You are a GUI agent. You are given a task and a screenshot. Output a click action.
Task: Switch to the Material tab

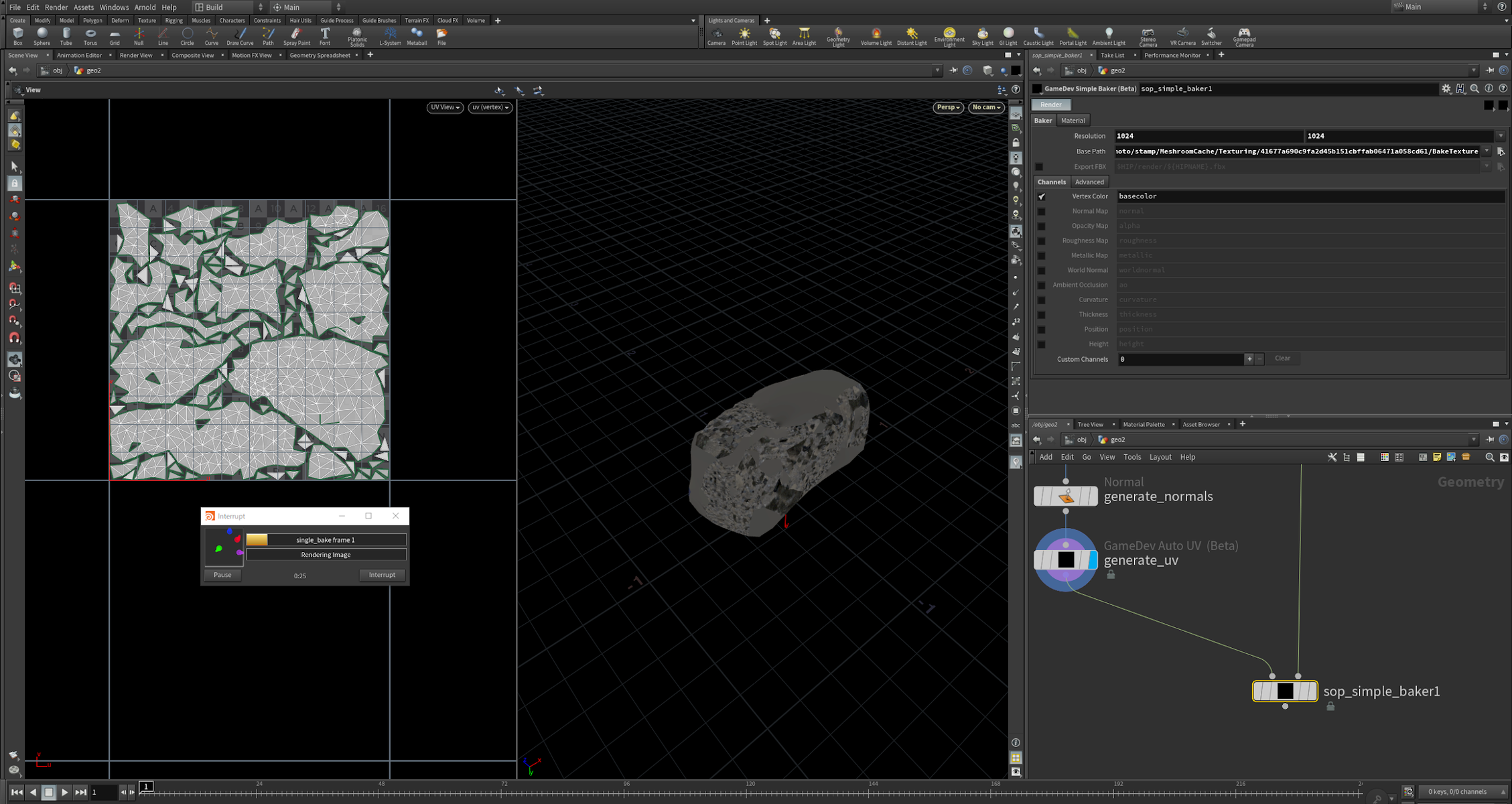[1073, 121]
